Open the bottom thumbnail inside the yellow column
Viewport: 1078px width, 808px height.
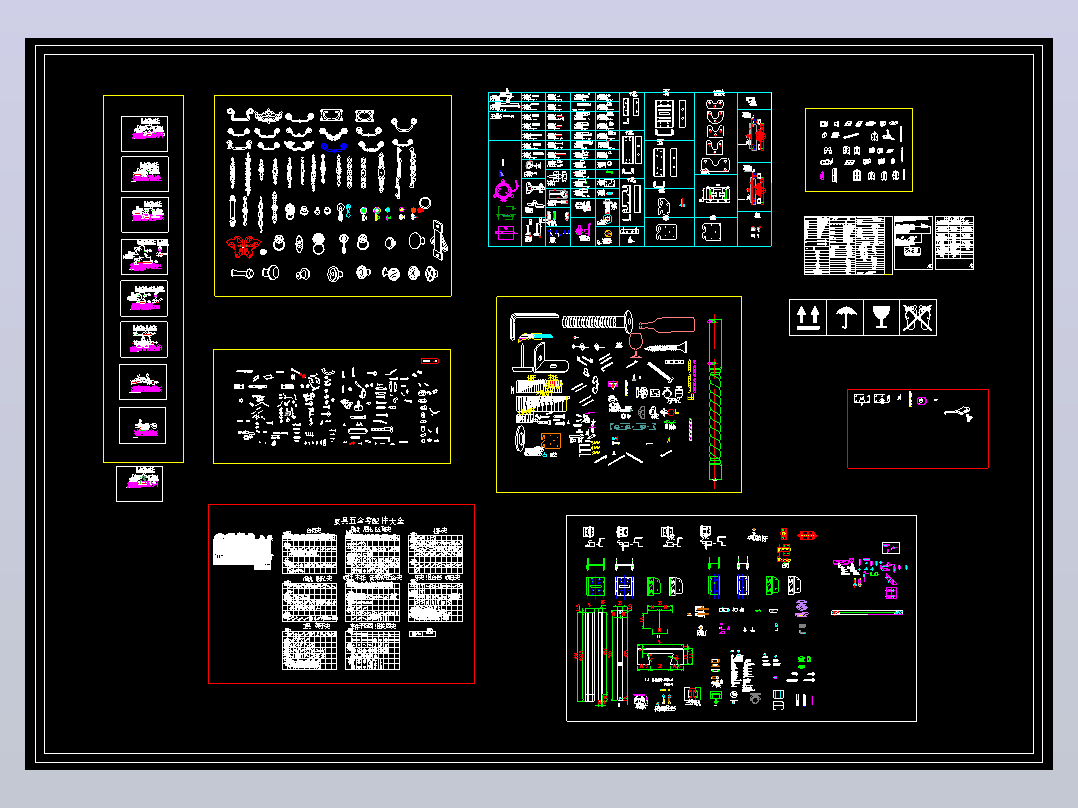click(142, 426)
